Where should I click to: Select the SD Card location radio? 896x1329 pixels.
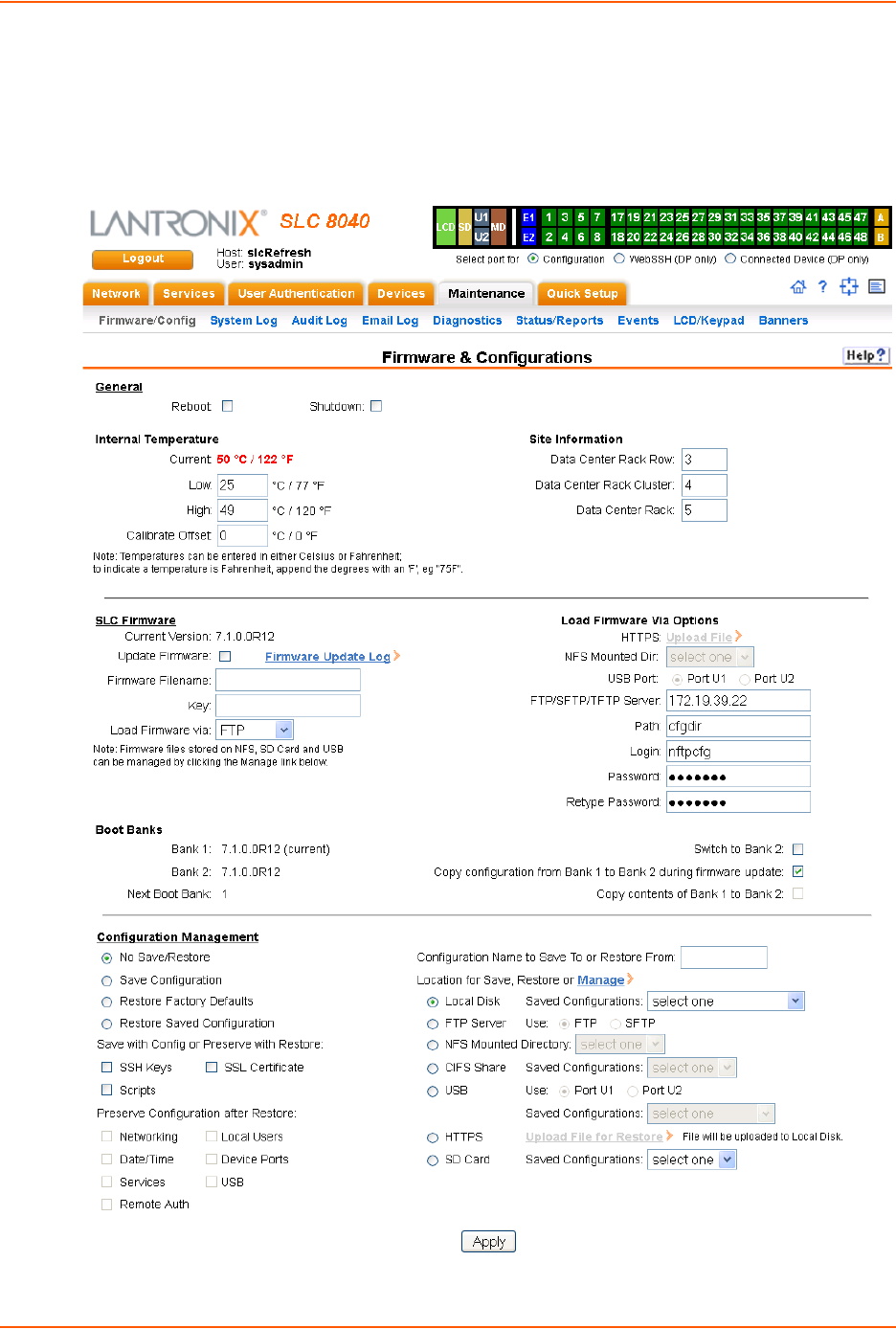coord(433,1160)
